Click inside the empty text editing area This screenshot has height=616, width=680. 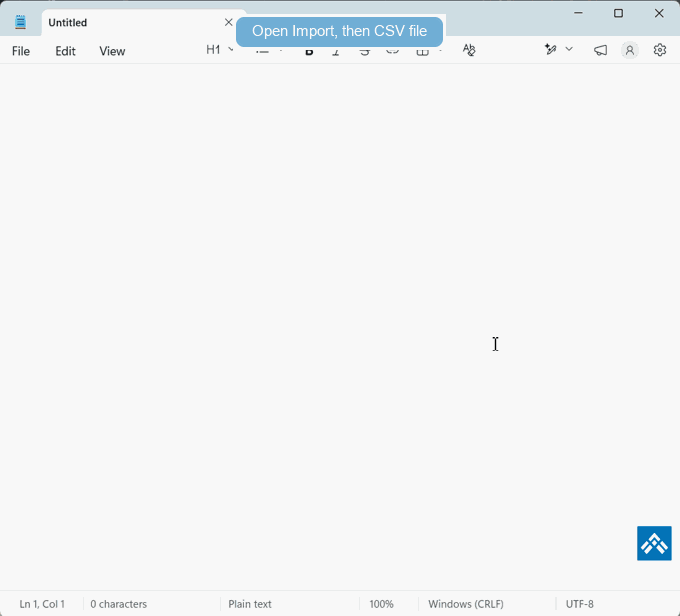pyautogui.click(x=340, y=326)
